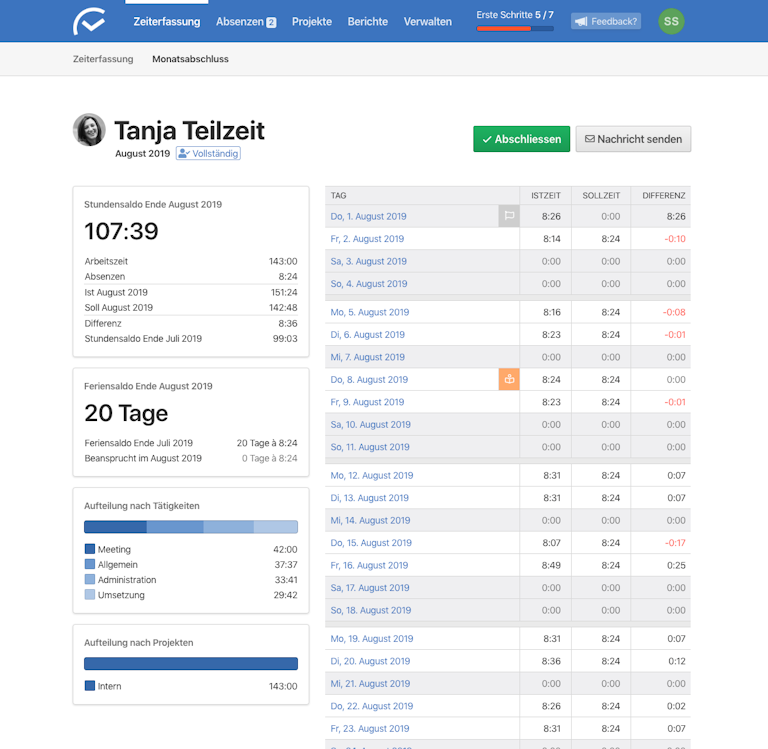Open Sa, 3. August 2019 link
Screen dimensions: 768x749
tap(368, 261)
